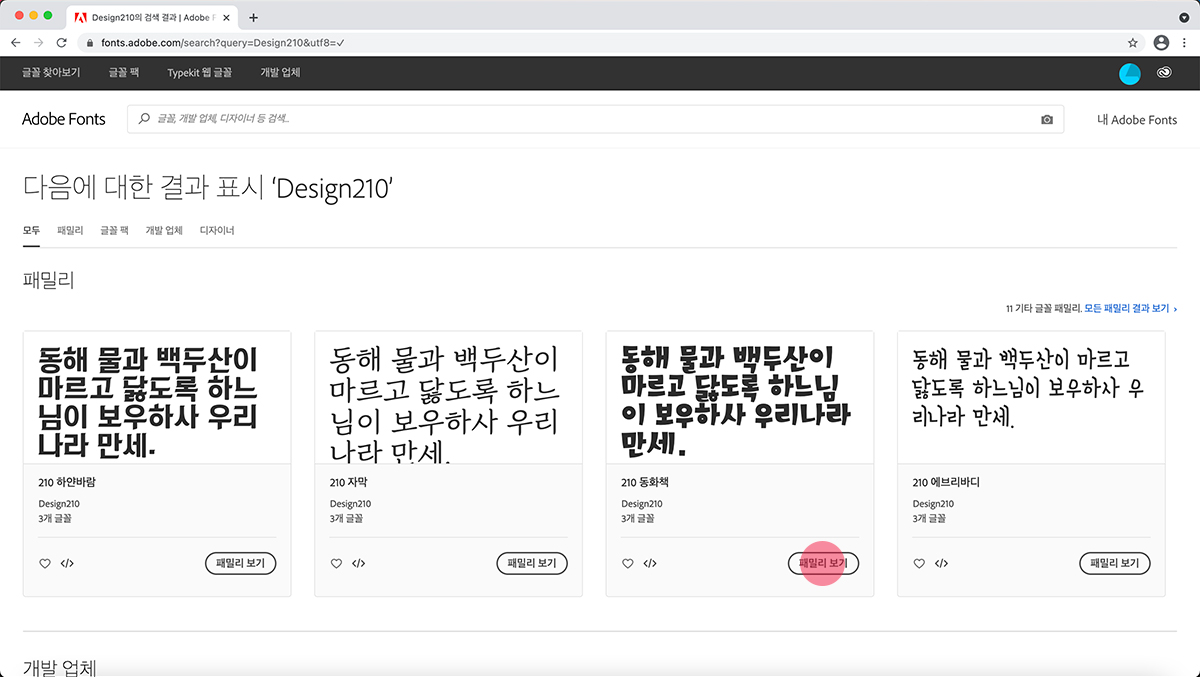
Task: Open 개발 업체 in top navigation
Action: pos(280,73)
